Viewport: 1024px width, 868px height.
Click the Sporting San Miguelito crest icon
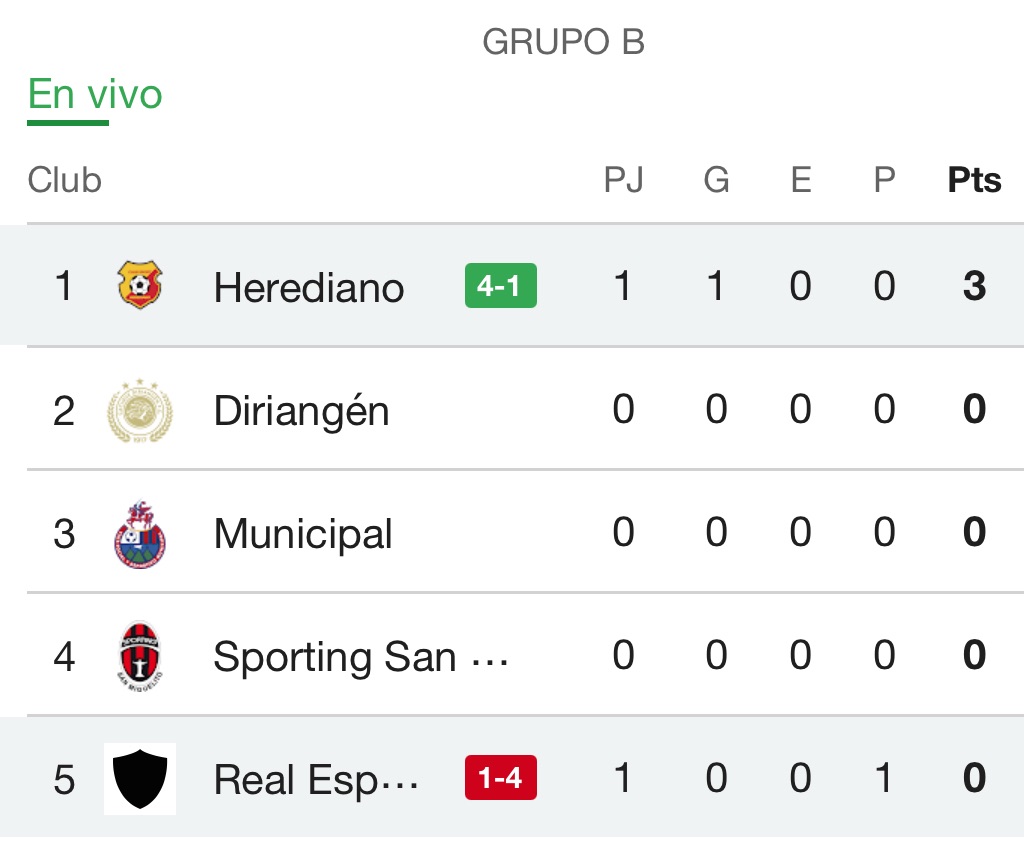pos(140,656)
